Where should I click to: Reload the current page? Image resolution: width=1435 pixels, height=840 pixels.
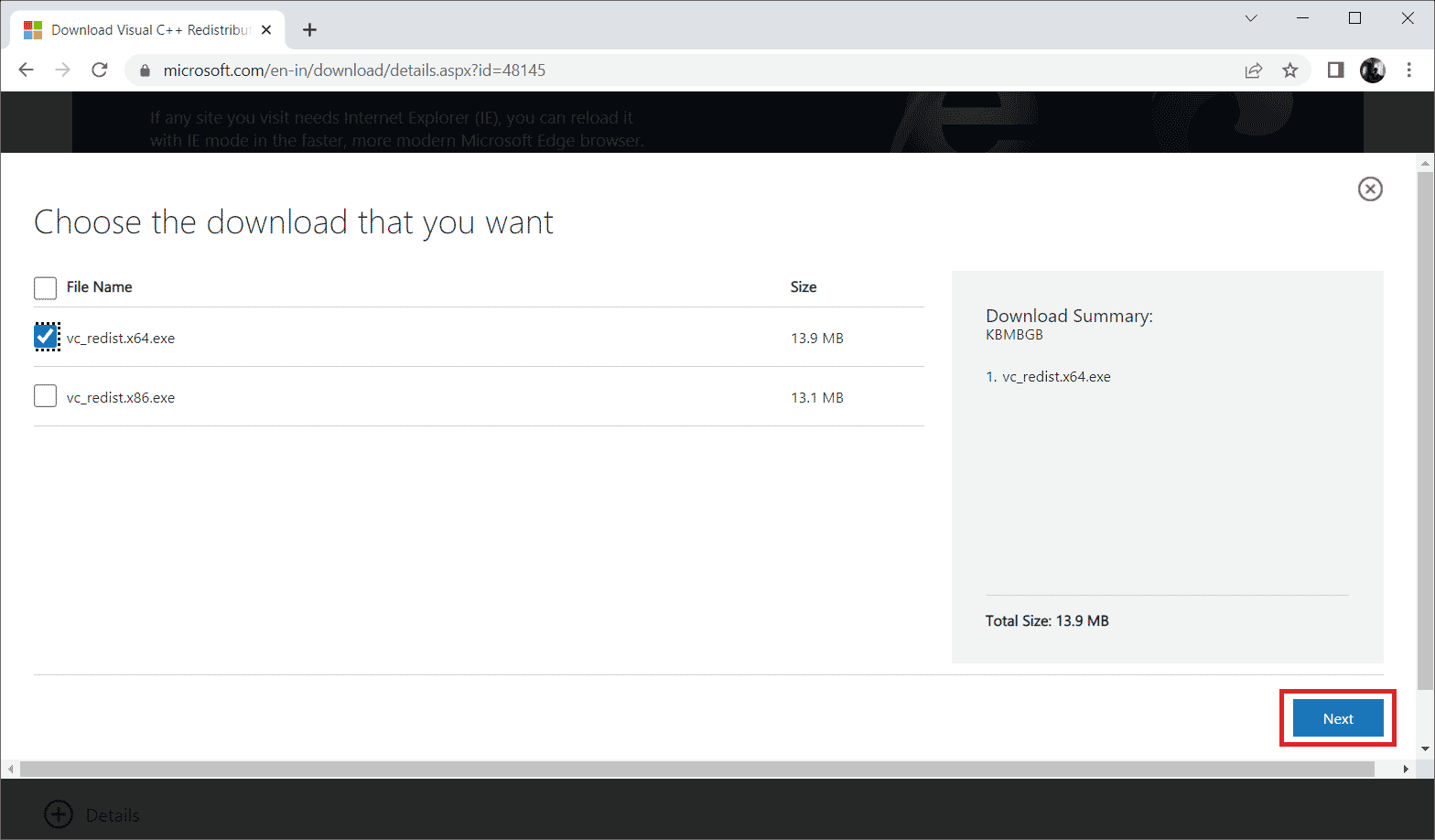(x=100, y=70)
